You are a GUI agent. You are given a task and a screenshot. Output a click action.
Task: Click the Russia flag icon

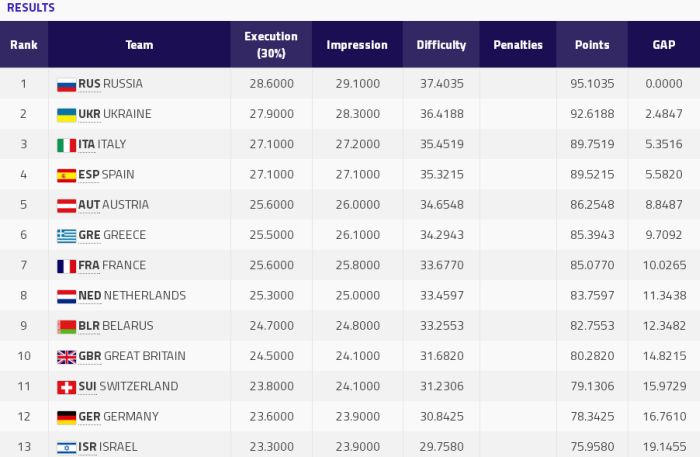click(66, 84)
